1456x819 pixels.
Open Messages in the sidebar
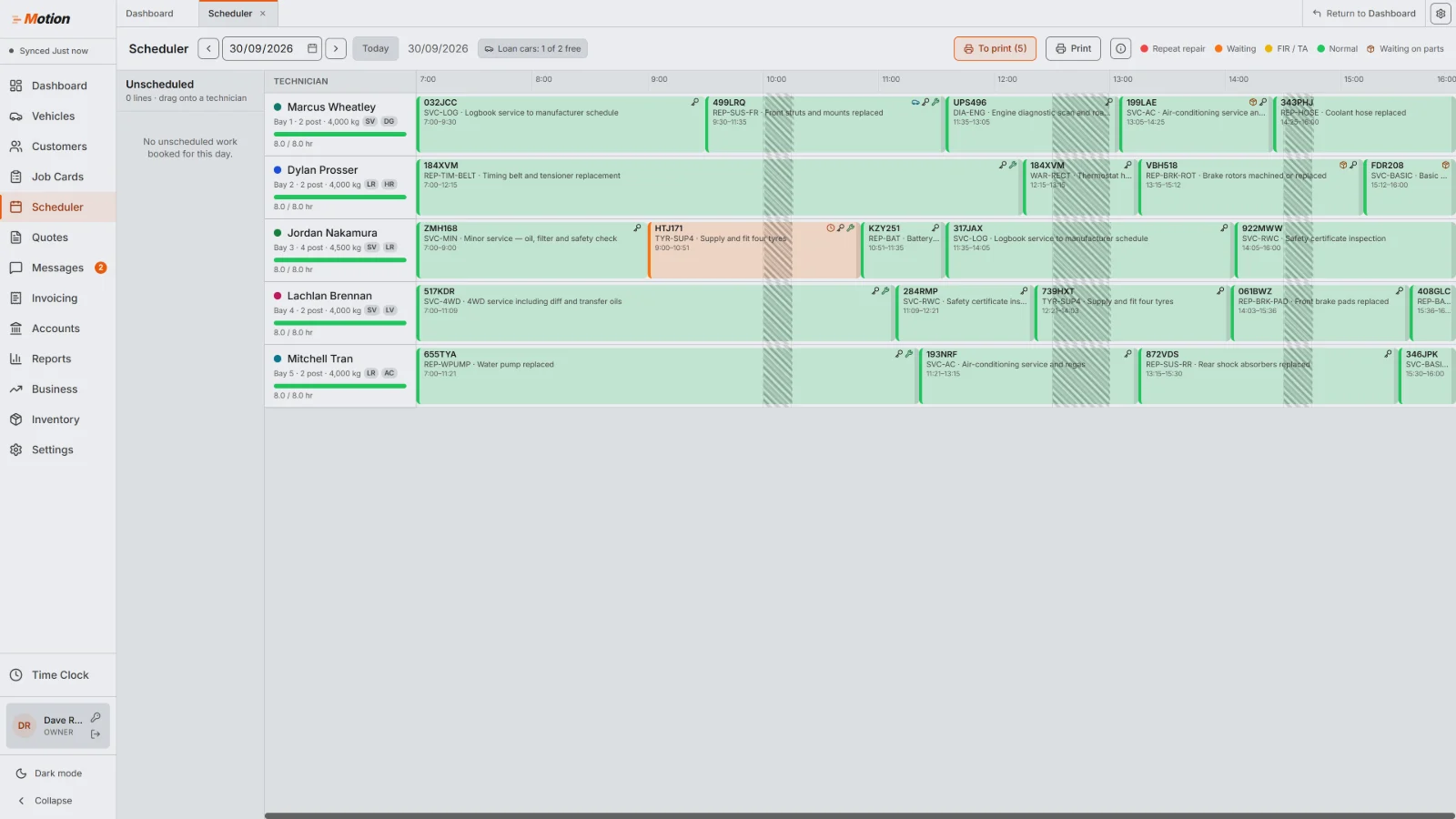(x=58, y=268)
